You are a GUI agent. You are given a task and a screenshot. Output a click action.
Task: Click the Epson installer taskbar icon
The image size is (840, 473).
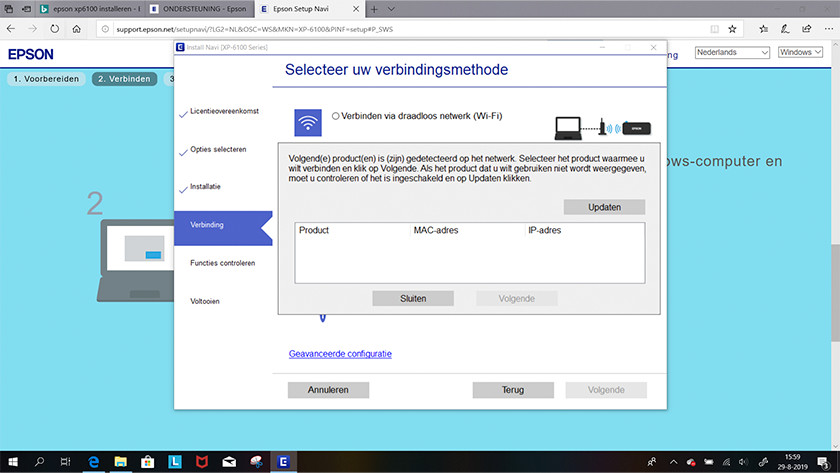coord(283,463)
